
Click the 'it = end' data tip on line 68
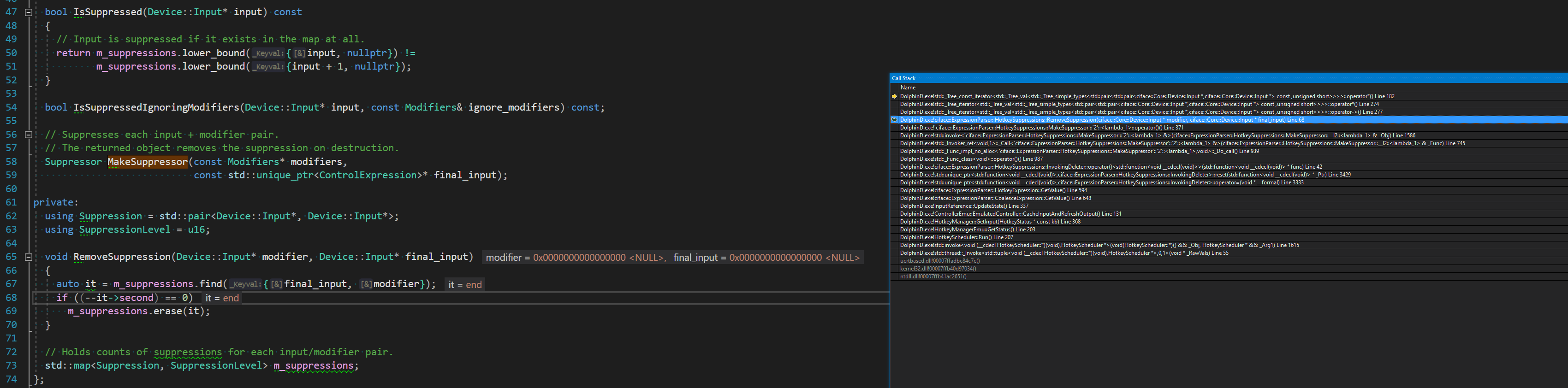[222, 298]
